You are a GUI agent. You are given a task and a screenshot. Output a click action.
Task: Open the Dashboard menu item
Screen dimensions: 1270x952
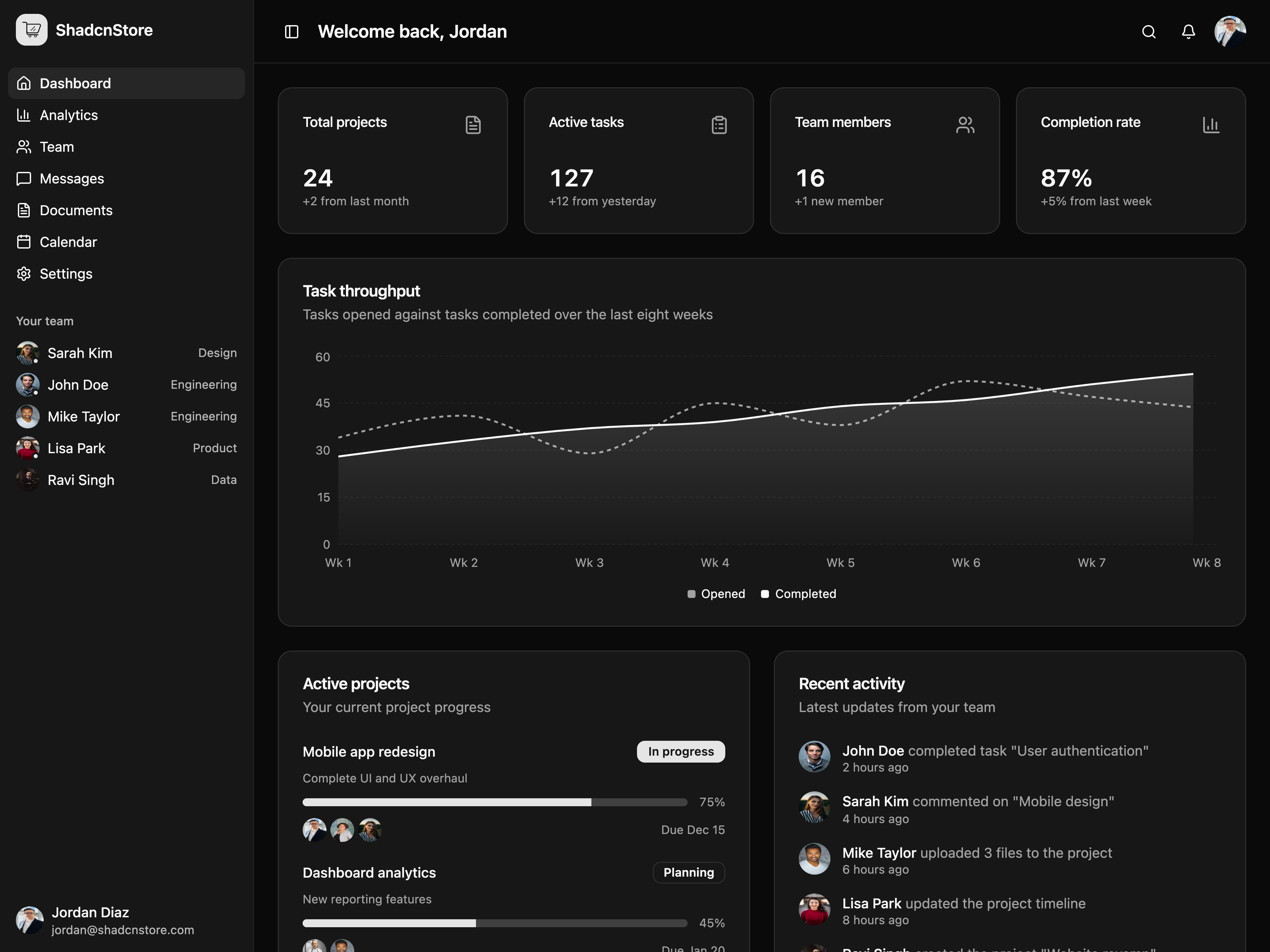click(126, 83)
